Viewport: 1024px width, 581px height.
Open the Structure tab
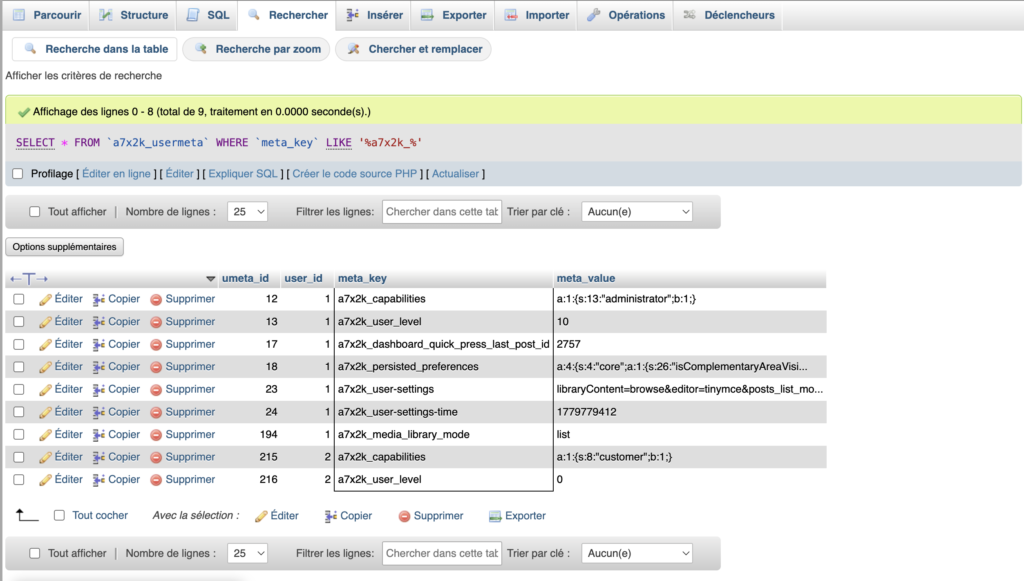click(x=133, y=15)
